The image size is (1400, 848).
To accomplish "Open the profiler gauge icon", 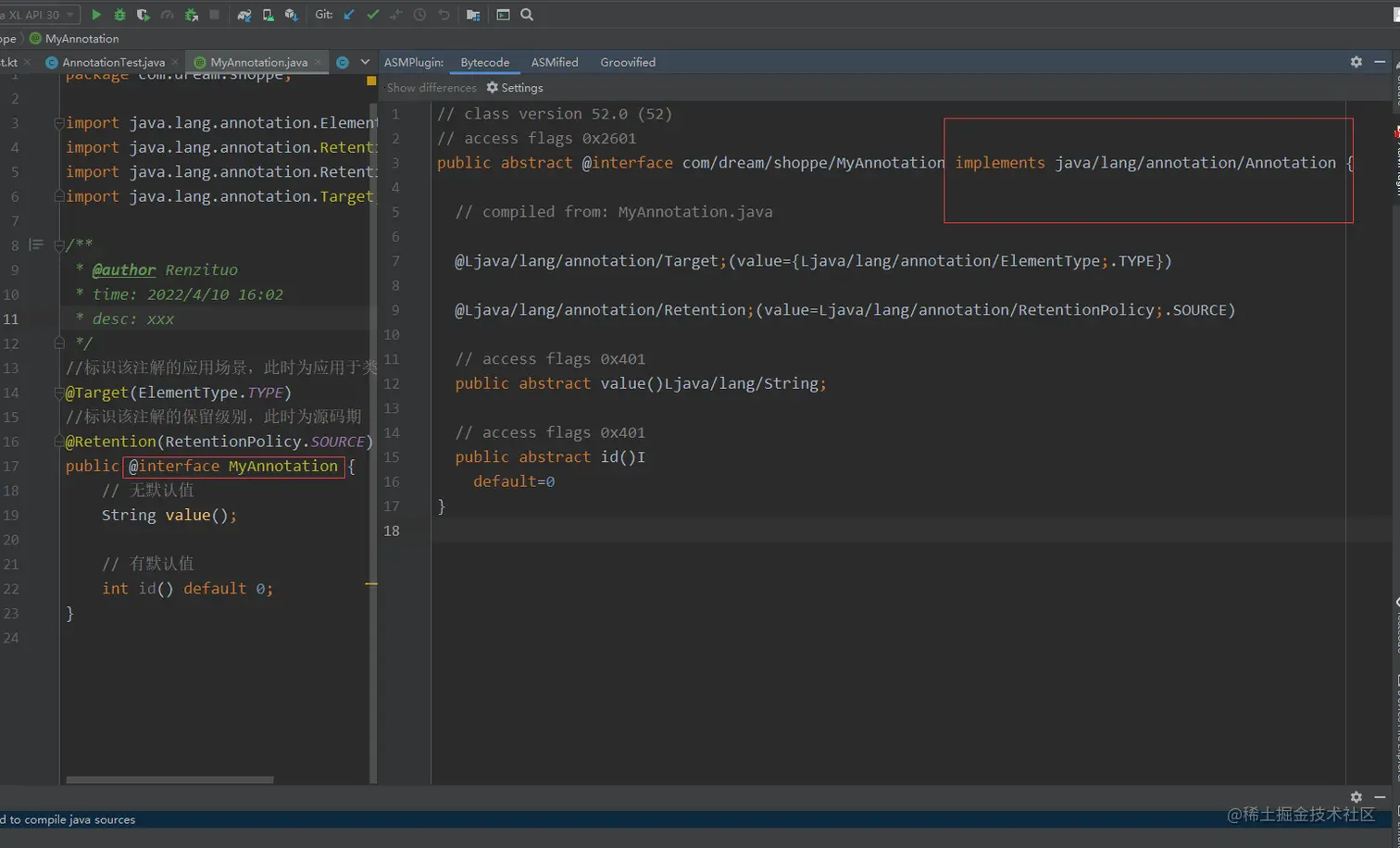I will pos(168,15).
